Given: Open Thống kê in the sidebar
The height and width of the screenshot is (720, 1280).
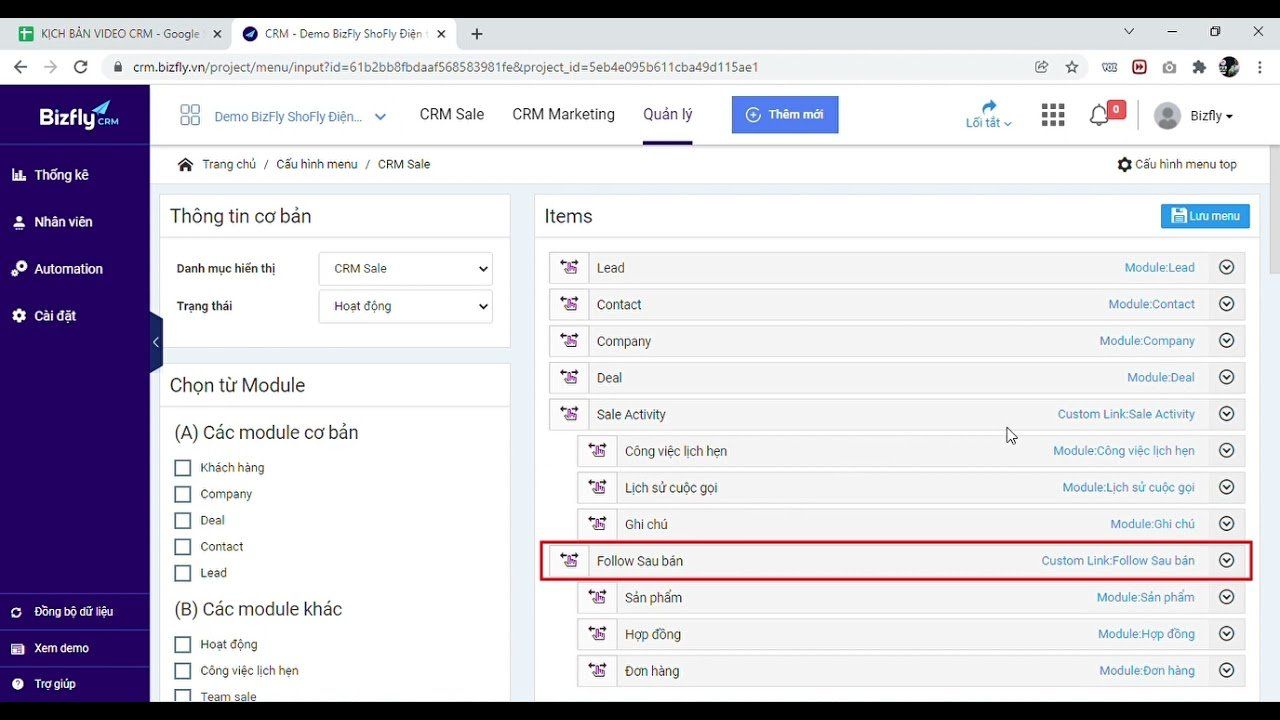Looking at the screenshot, I should pos(61,175).
